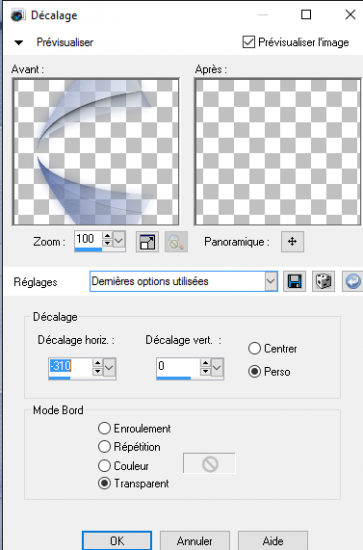Select the Centrer radio button

255,349
